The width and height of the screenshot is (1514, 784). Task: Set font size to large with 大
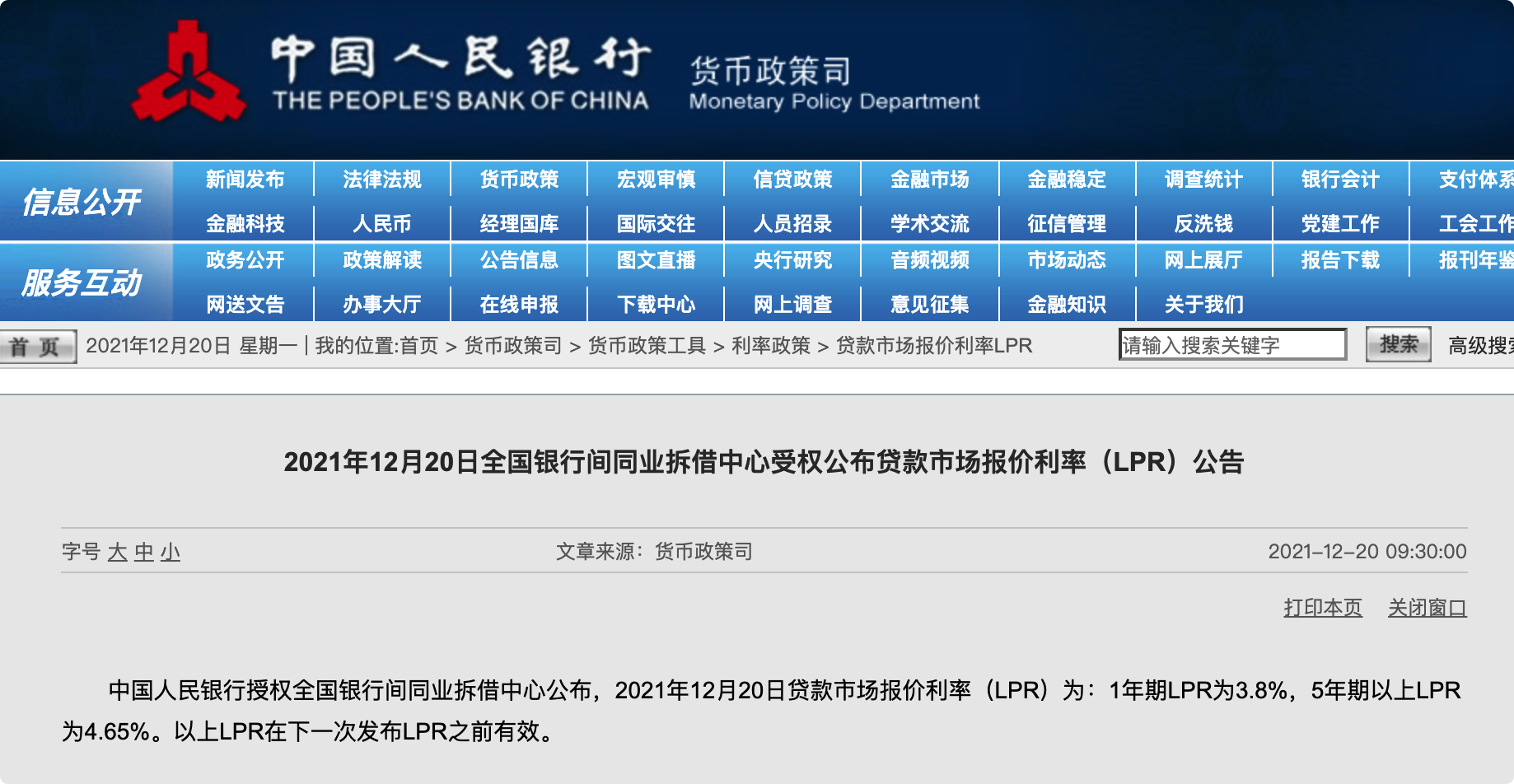click(x=117, y=552)
